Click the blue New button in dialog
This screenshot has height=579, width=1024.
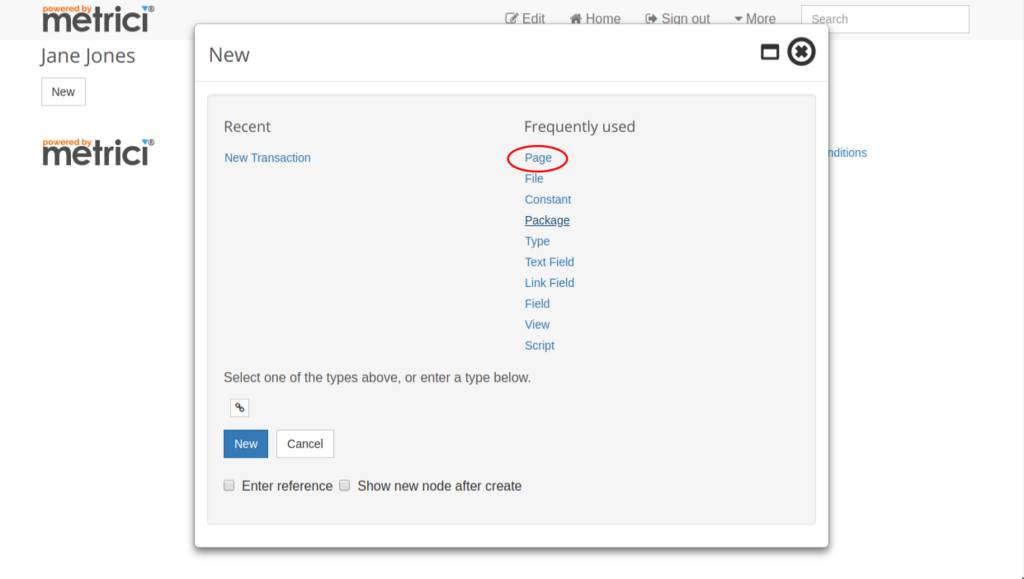point(246,444)
